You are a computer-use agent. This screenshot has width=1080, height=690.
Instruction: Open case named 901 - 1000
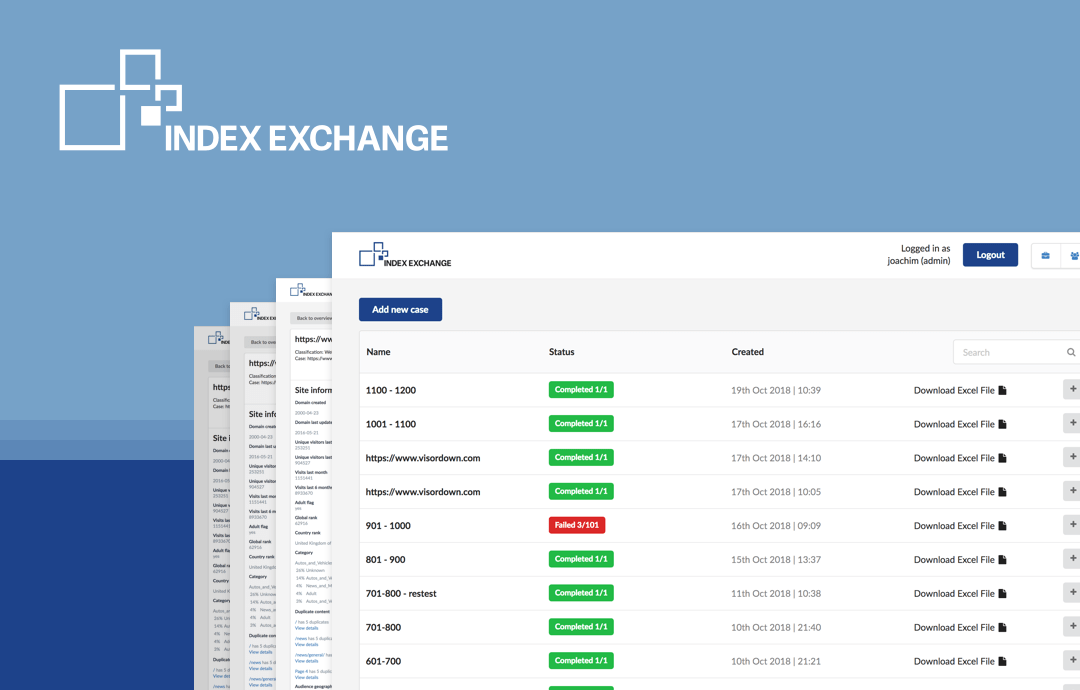pyautogui.click(x=388, y=525)
